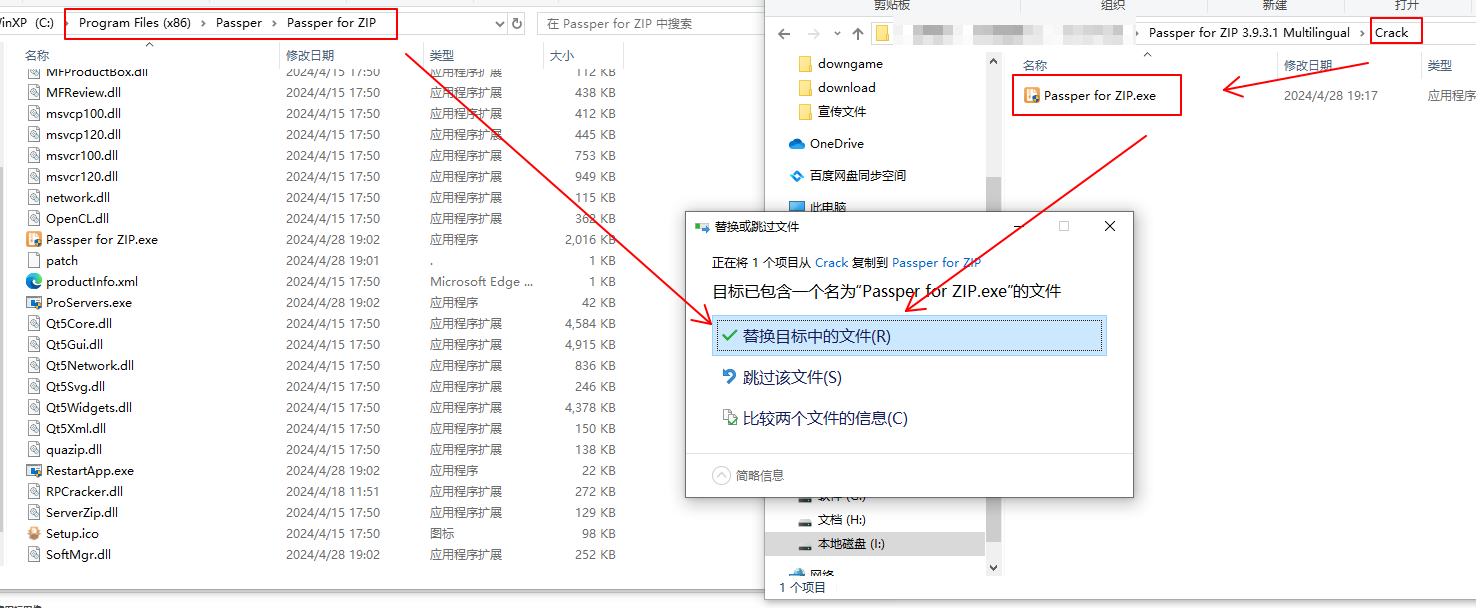Open 百度网盘同步空间 in navigation pane
1476x608 pixels.
[857, 176]
